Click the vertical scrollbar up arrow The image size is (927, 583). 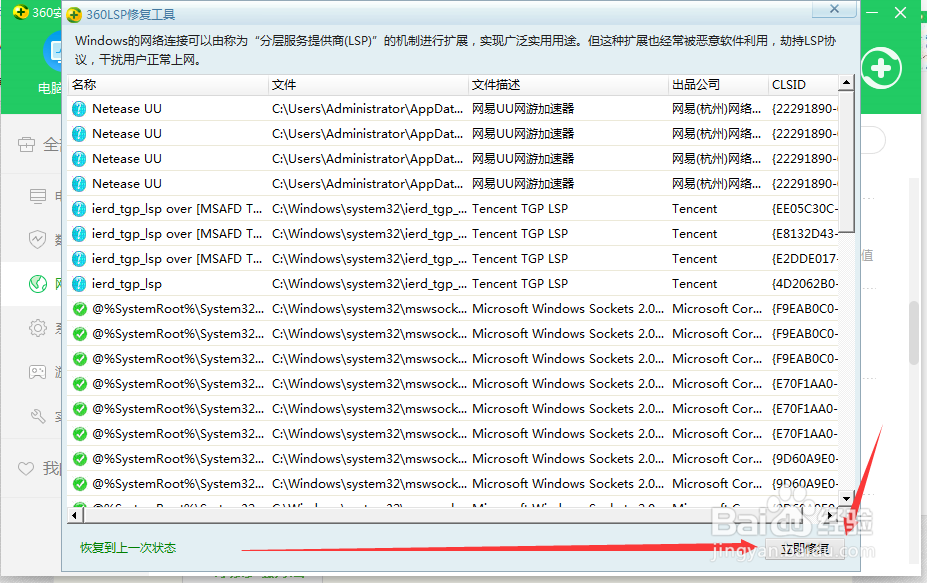click(x=846, y=82)
